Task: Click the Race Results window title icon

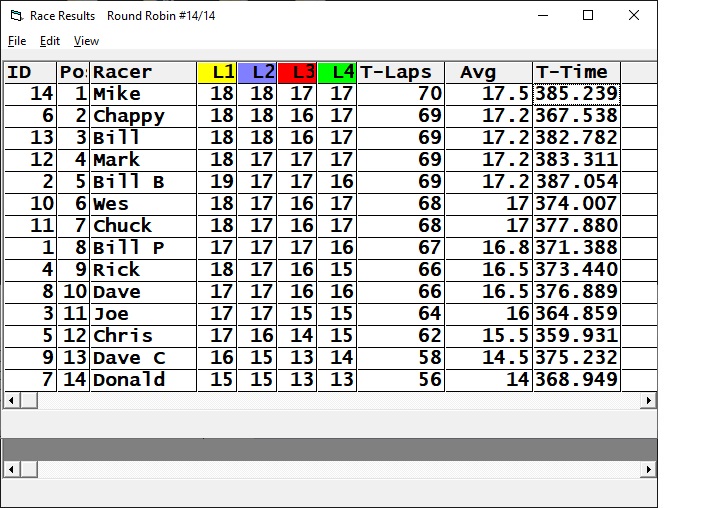Action: [15, 16]
